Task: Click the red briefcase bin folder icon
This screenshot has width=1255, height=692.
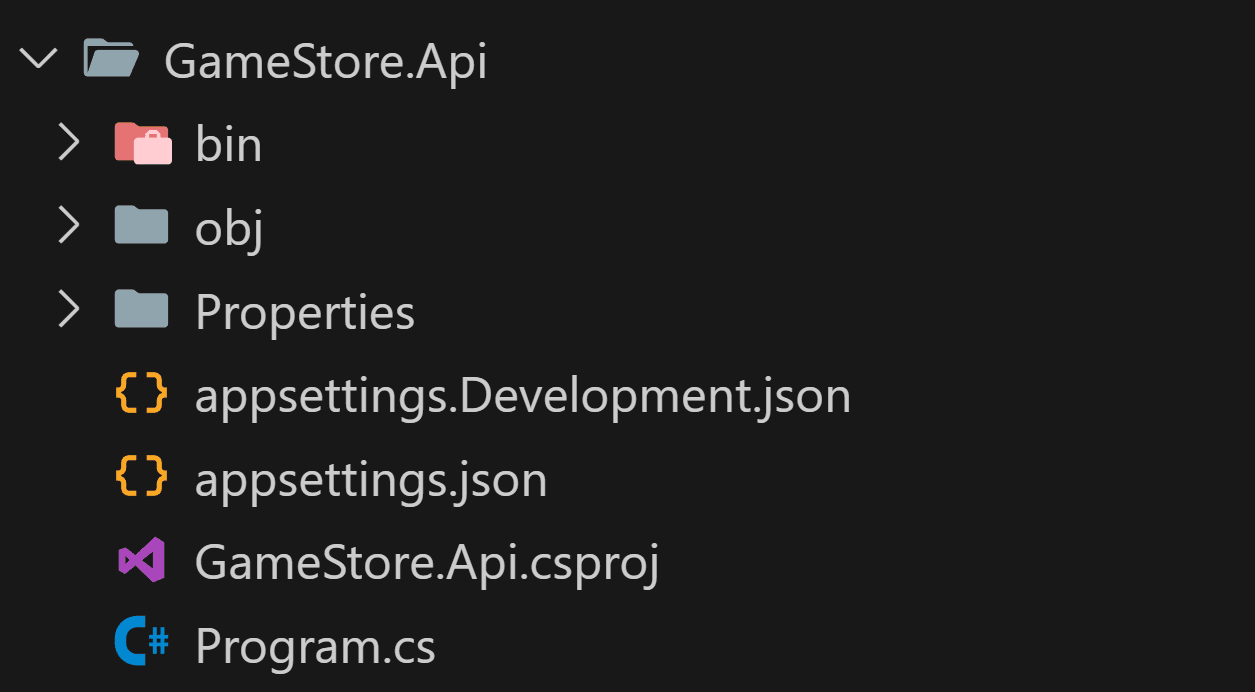Action: (x=143, y=143)
